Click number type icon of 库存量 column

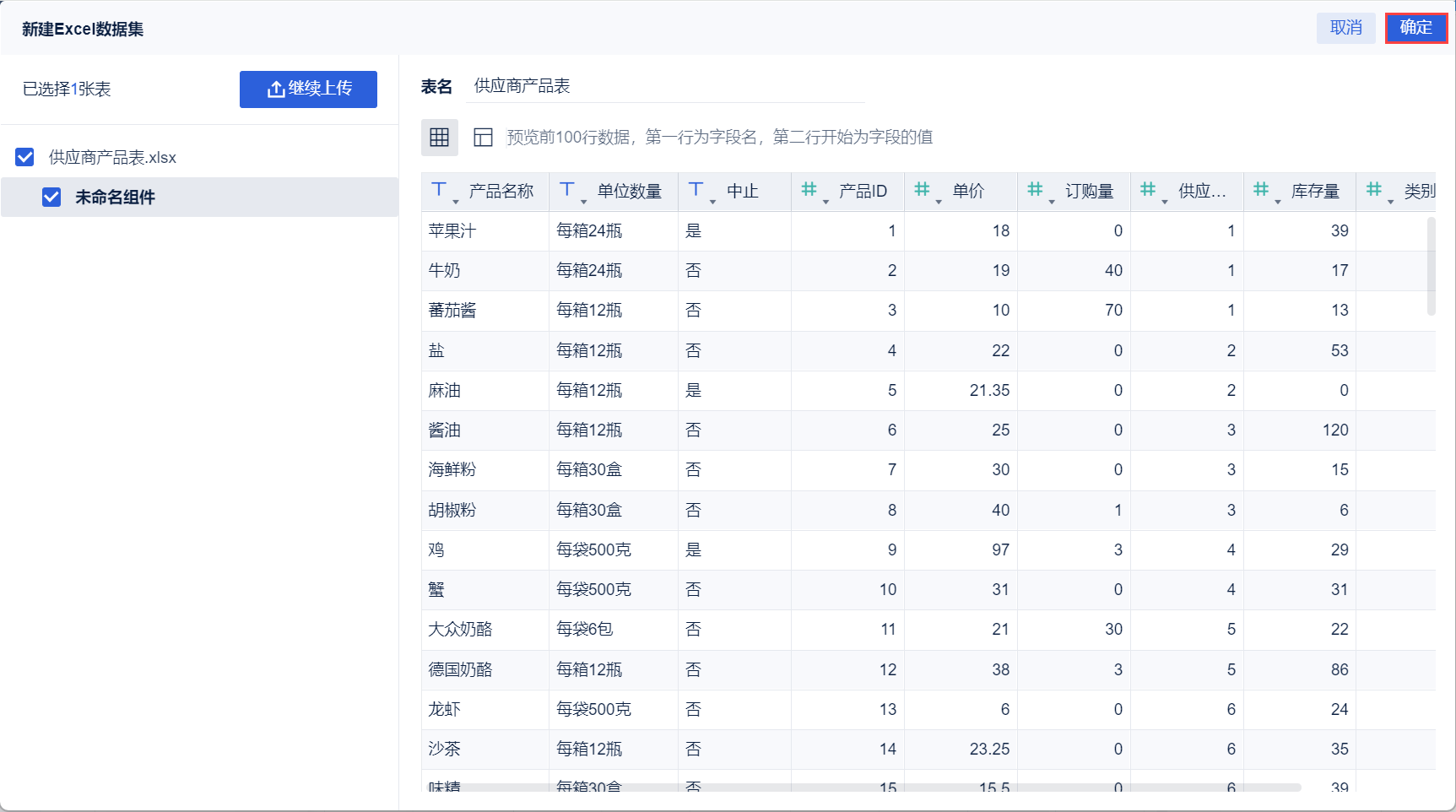point(1261,190)
